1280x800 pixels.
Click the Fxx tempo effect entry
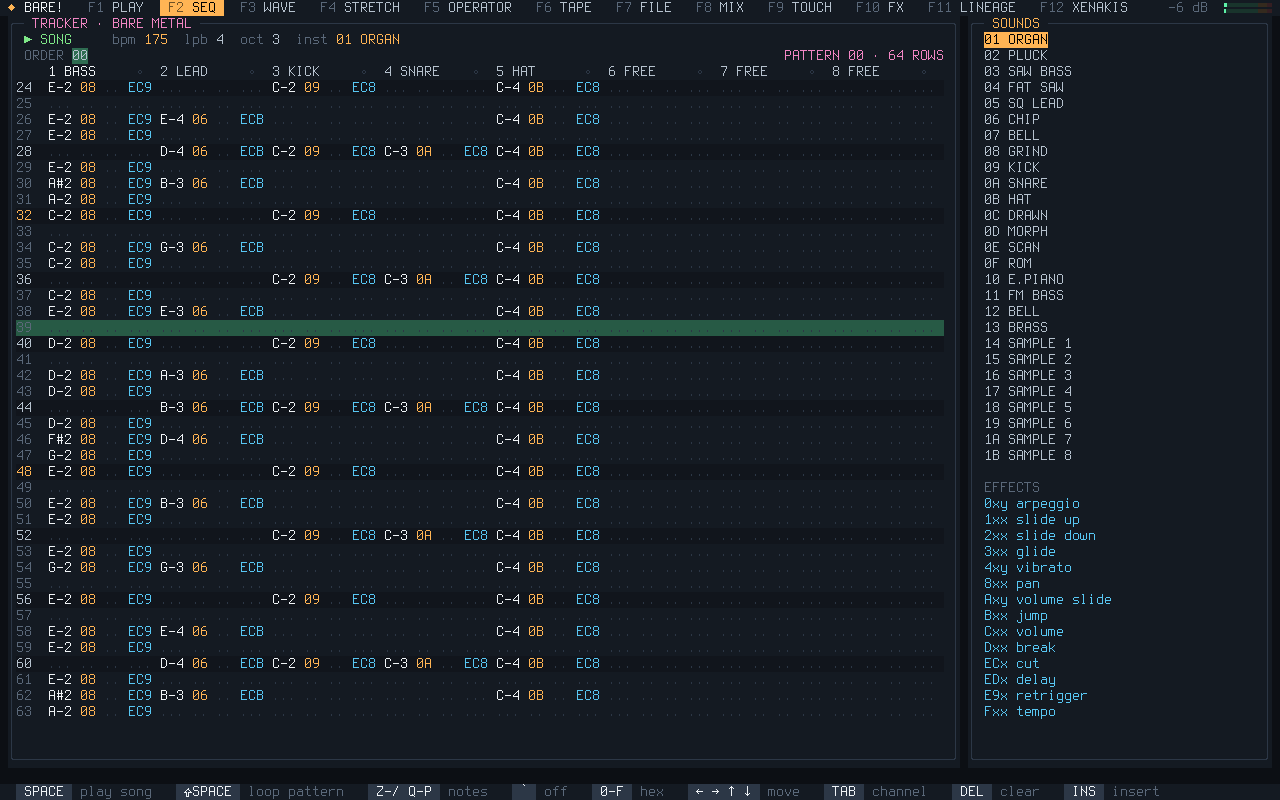coord(1020,711)
